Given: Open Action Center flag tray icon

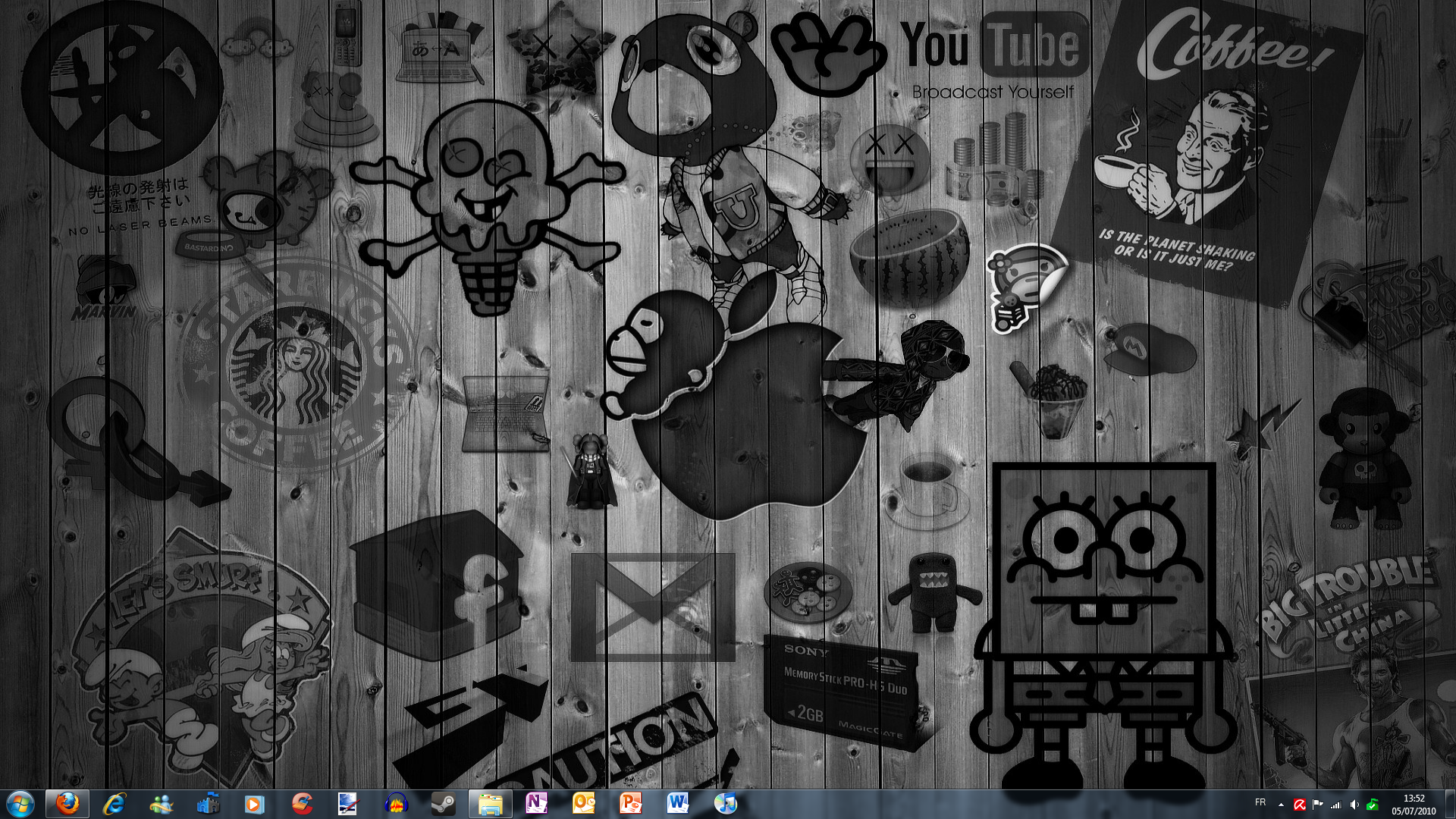Looking at the screenshot, I should click(1318, 805).
